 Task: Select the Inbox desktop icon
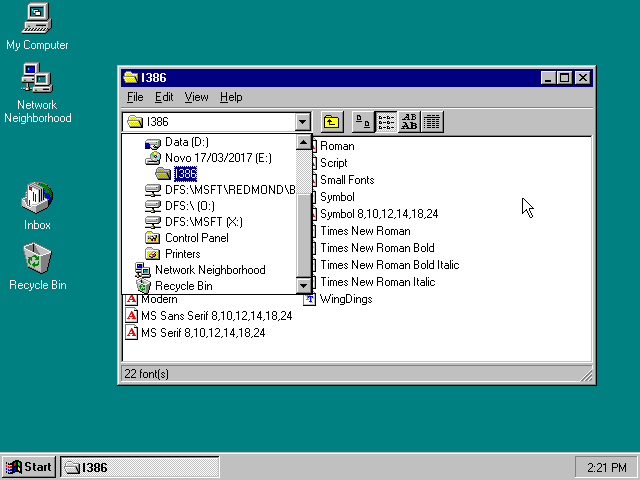[37, 205]
